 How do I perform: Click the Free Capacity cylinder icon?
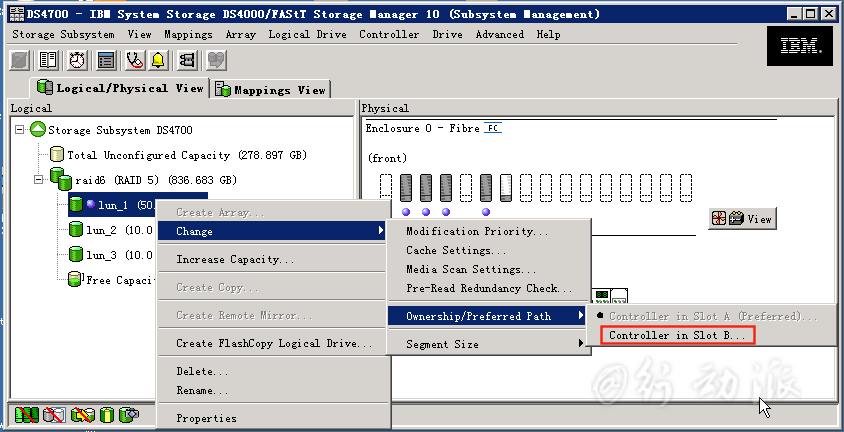pos(75,279)
